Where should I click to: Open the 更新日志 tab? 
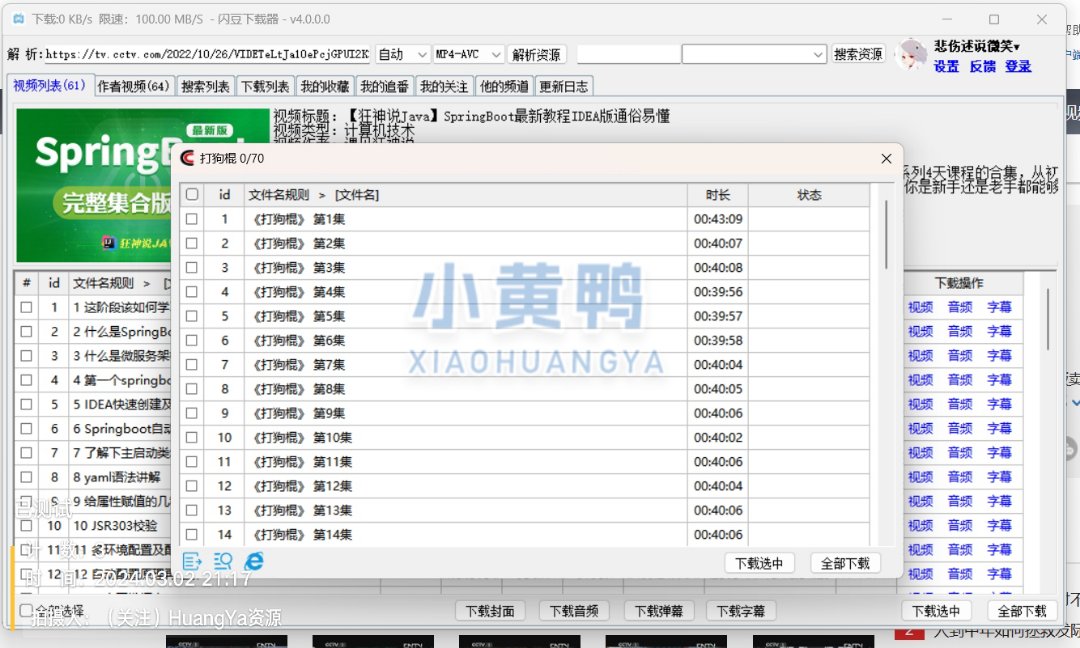coord(564,87)
